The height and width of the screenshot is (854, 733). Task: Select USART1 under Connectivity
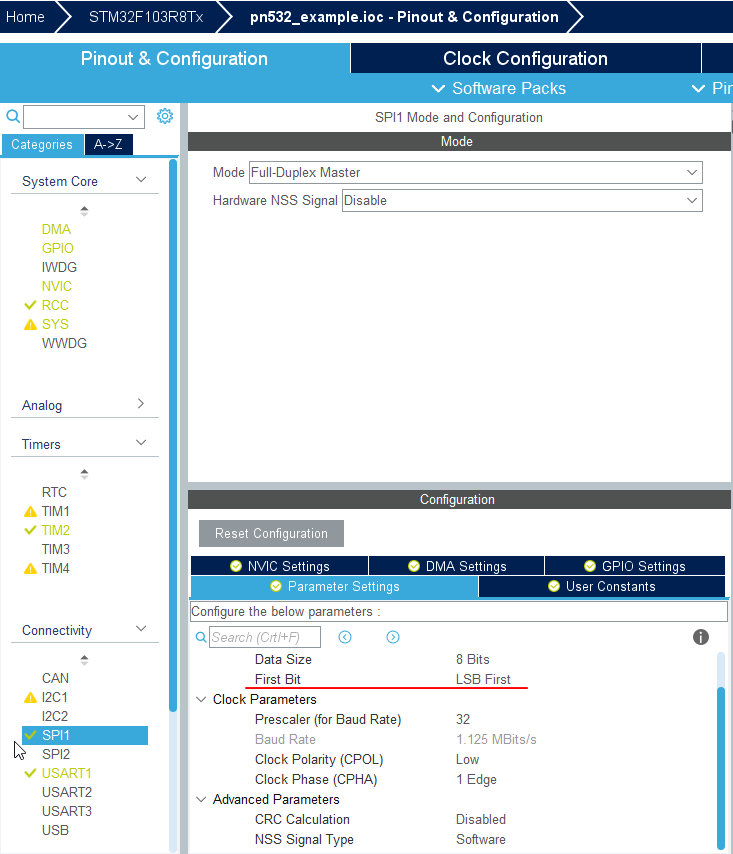[66, 773]
